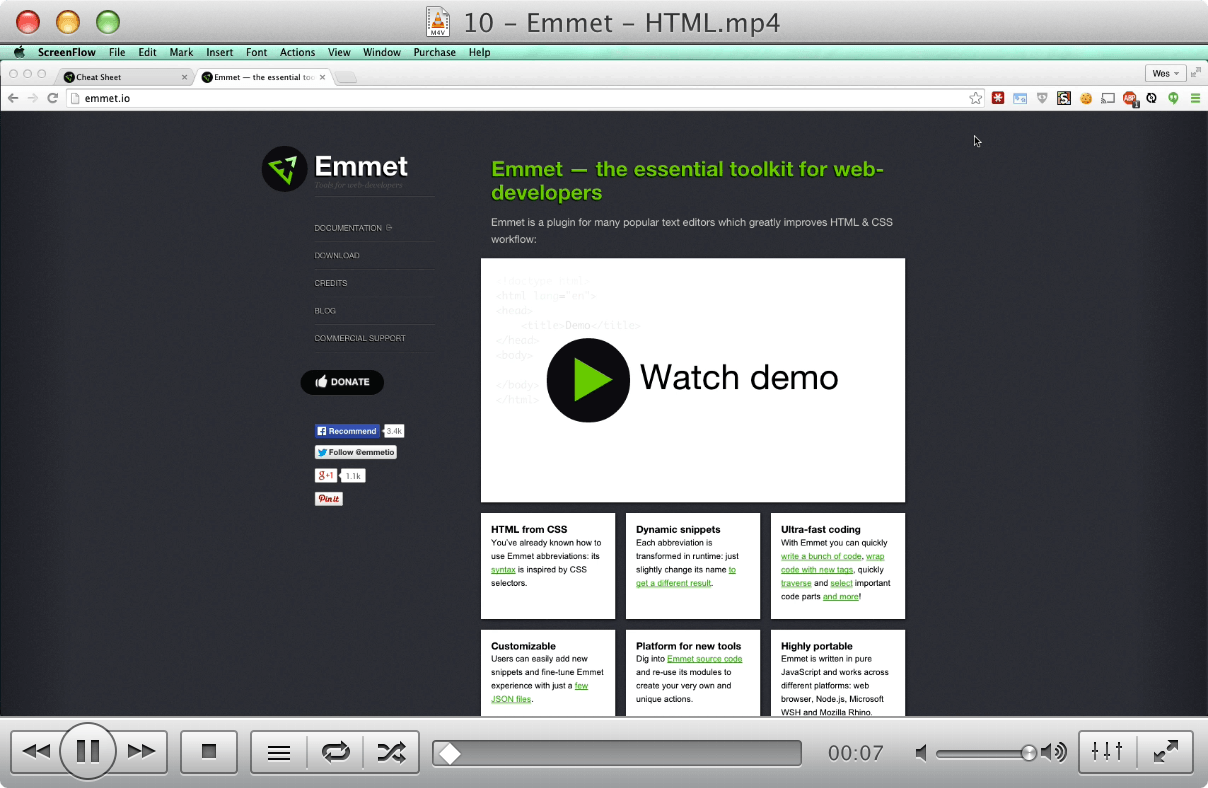Toggle loop mode in VLC
Screen dimensions: 1208x788
click(336, 751)
